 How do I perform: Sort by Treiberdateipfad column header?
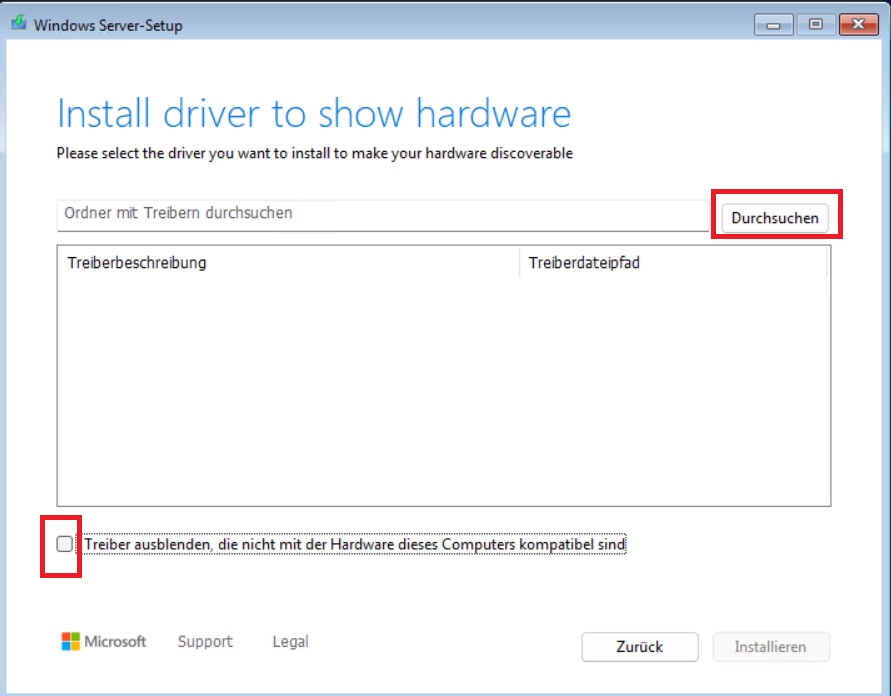click(x=673, y=263)
